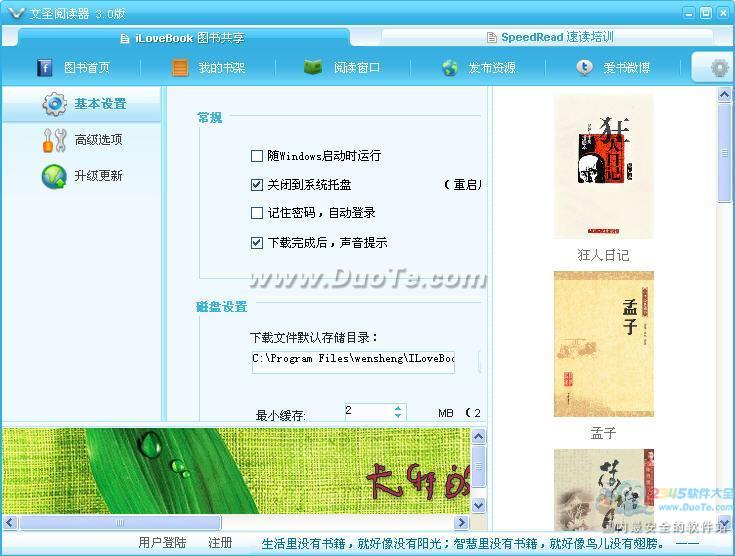The height and width of the screenshot is (556, 735).
Task: Select 高级选项 wrench icon in sidebar
Action: pos(54,140)
